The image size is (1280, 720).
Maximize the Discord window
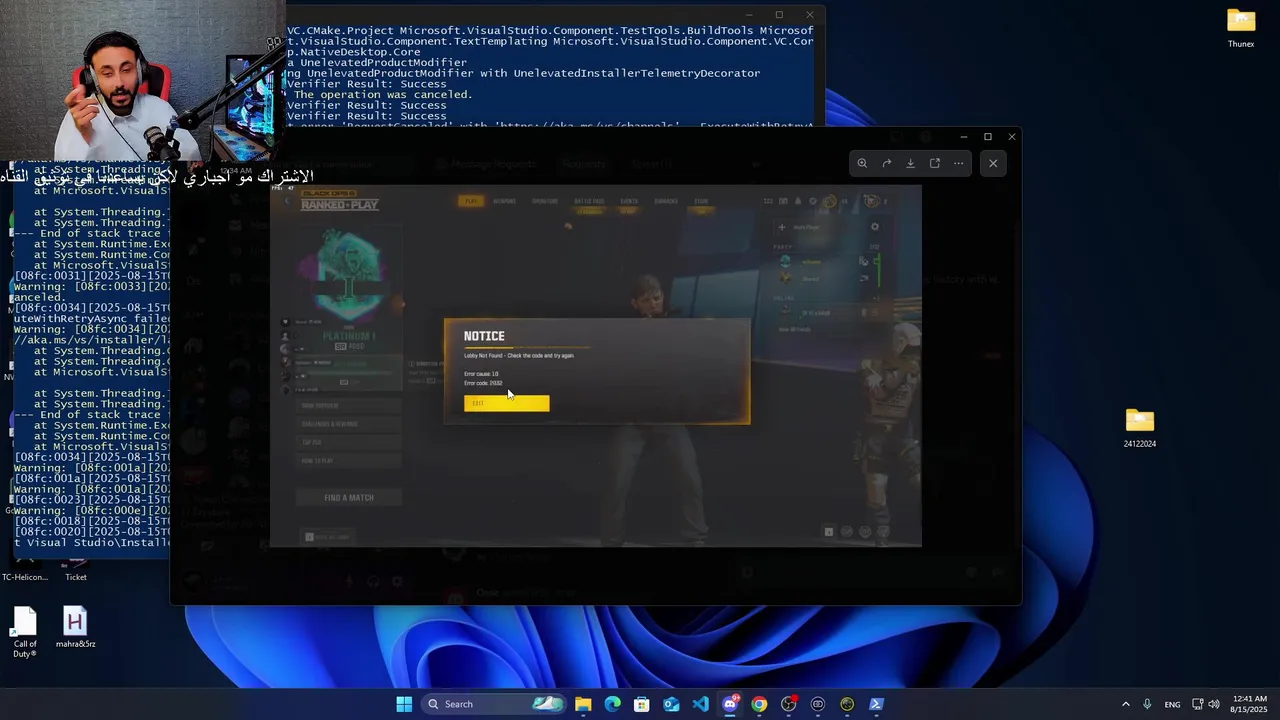coord(988,137)
